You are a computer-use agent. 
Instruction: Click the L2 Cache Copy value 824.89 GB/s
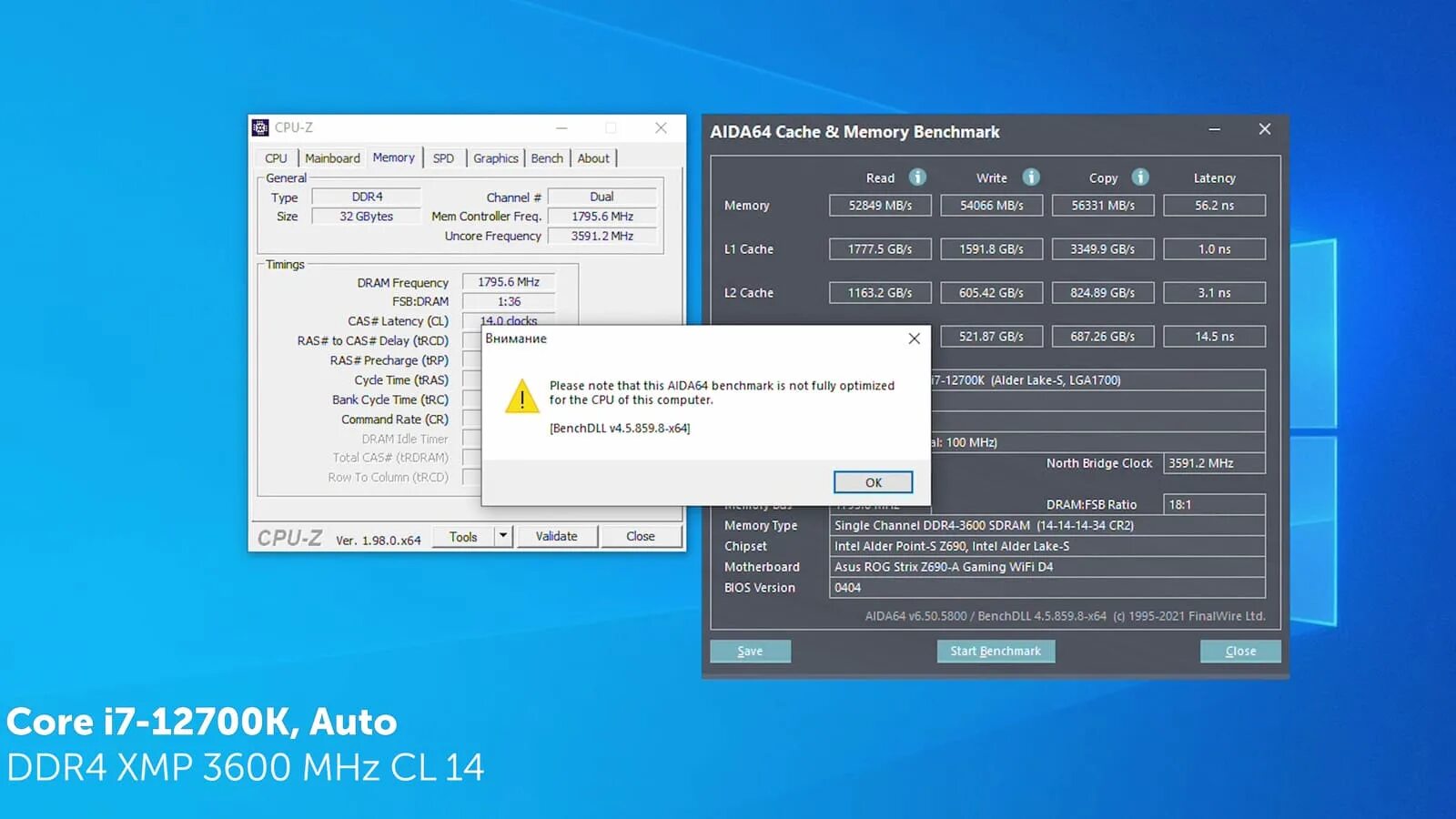coord(1103,293)
